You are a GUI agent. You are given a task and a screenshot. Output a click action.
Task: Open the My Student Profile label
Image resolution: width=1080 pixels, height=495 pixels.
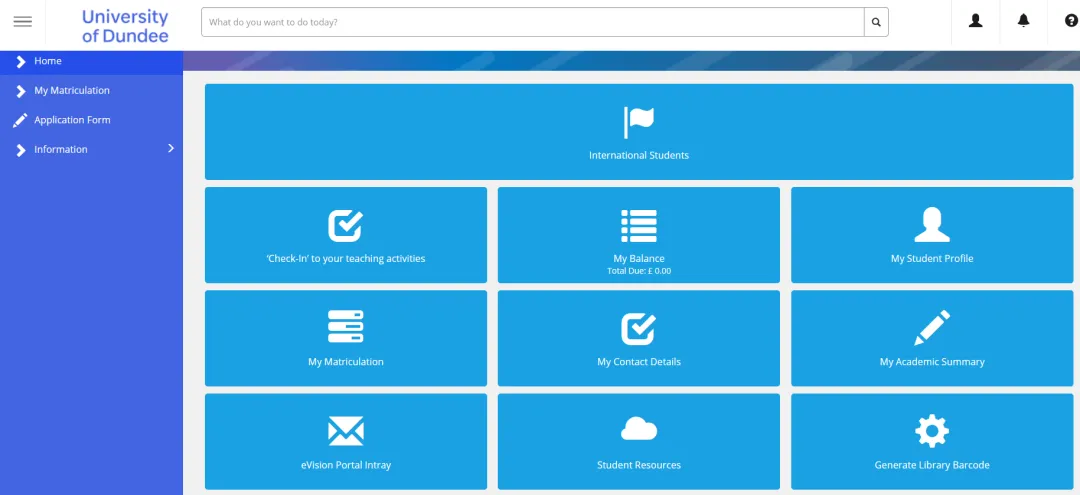pyautogui.click(x=932, y=259)
